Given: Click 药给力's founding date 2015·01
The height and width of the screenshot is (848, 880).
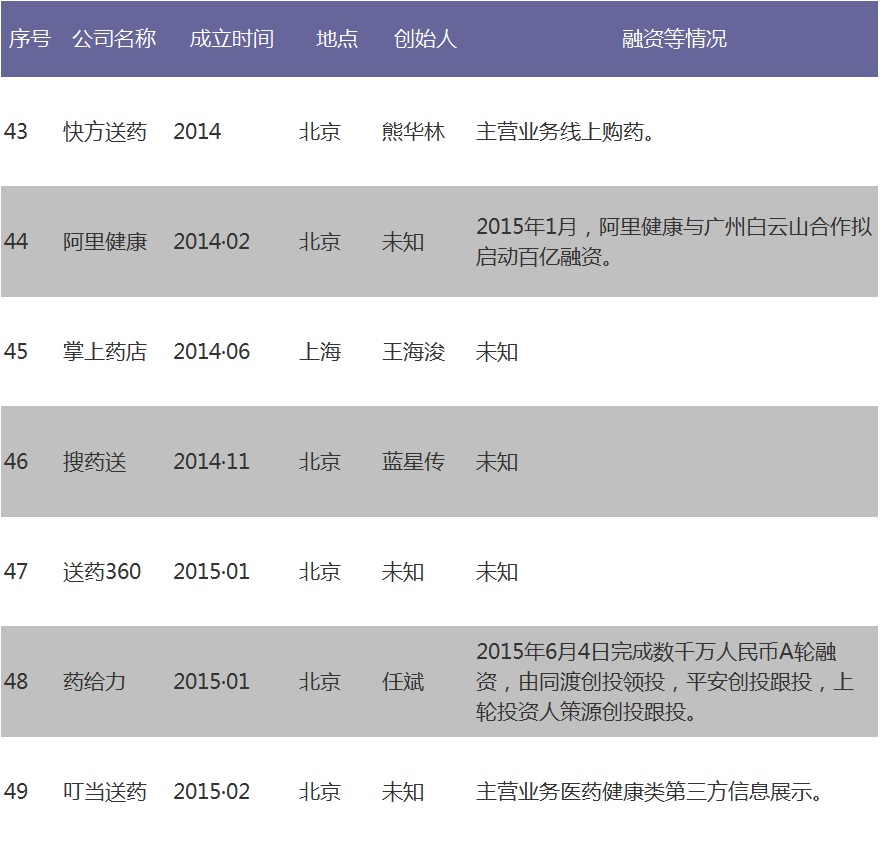Looking at the screenshot, I should [x=212, y=682].
